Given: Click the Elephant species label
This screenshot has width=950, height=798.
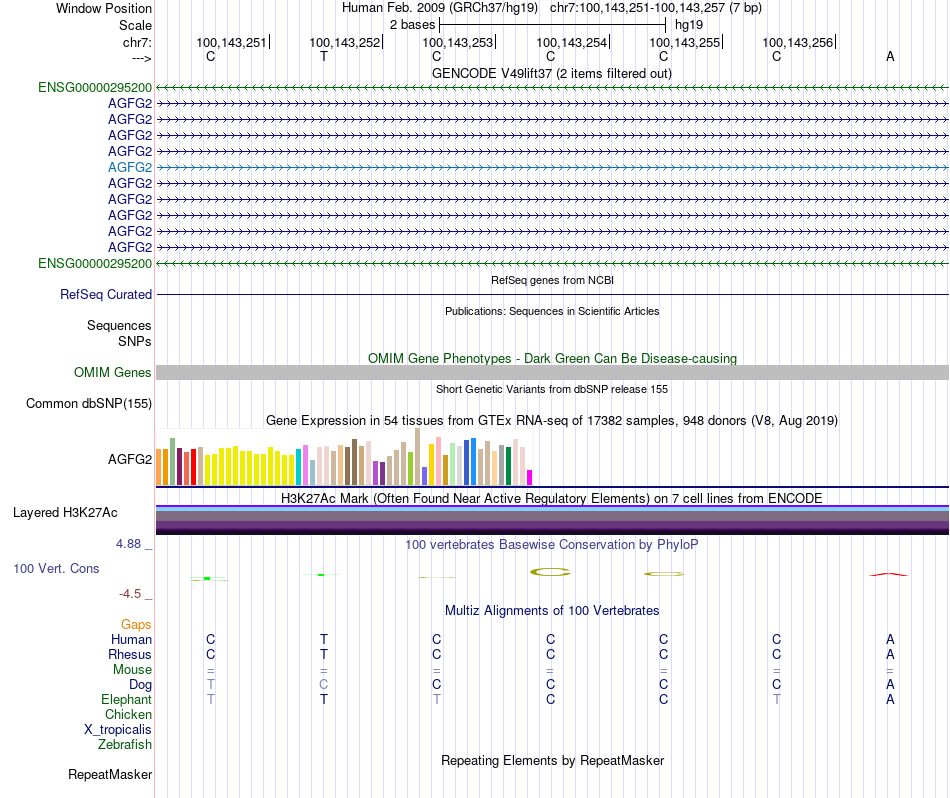Looking at the screenshot, I should tap(126, 700).
